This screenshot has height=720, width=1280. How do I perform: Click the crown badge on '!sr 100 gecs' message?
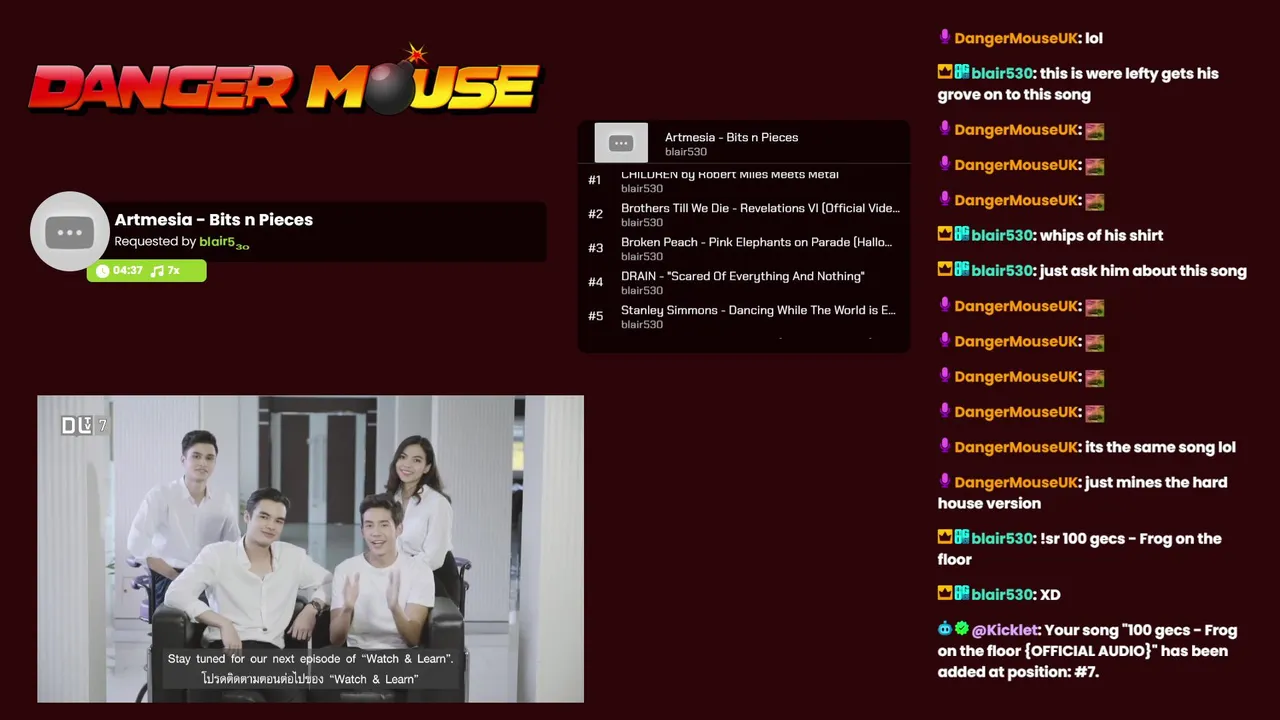pyautogui.click(x=944, y=538)
